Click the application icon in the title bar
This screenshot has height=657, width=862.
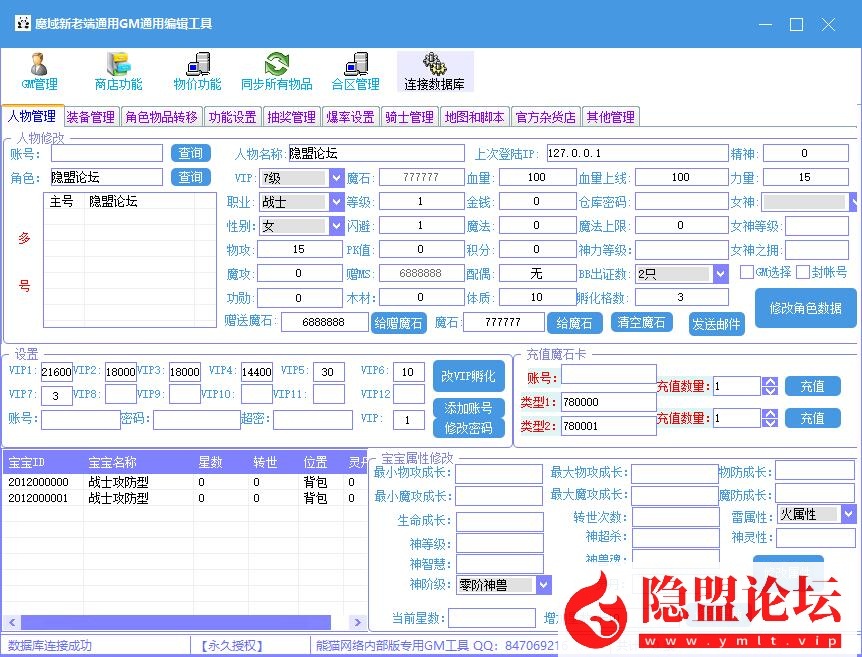coord(22,22)
